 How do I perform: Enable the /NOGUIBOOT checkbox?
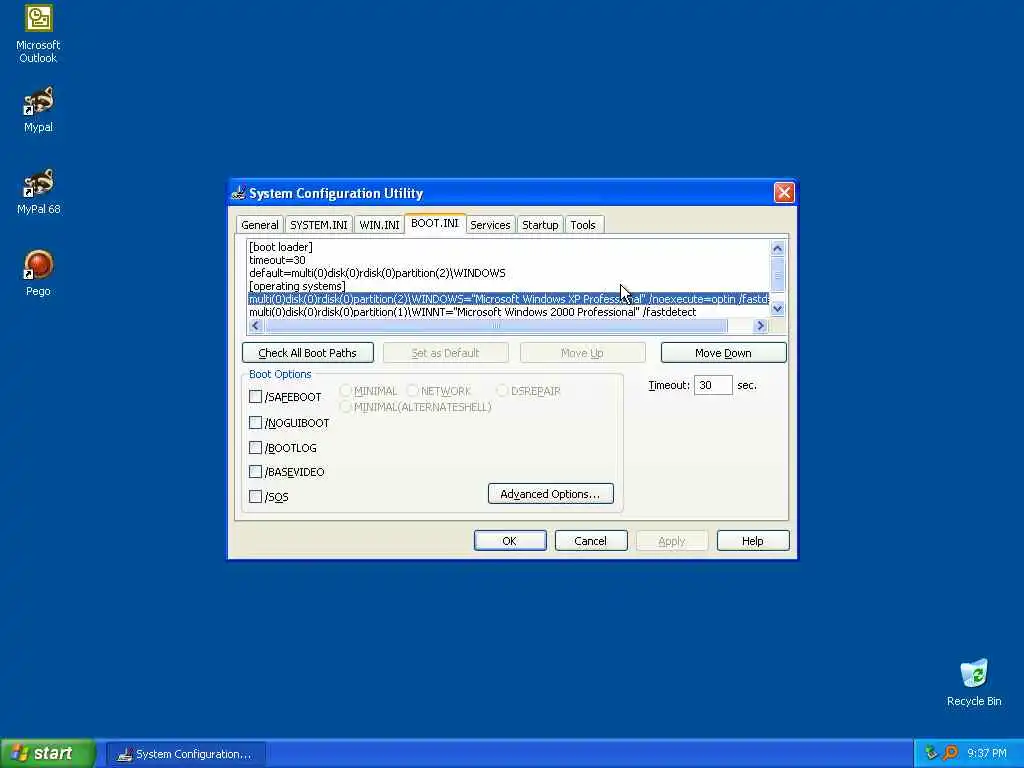tap(255, 423)
